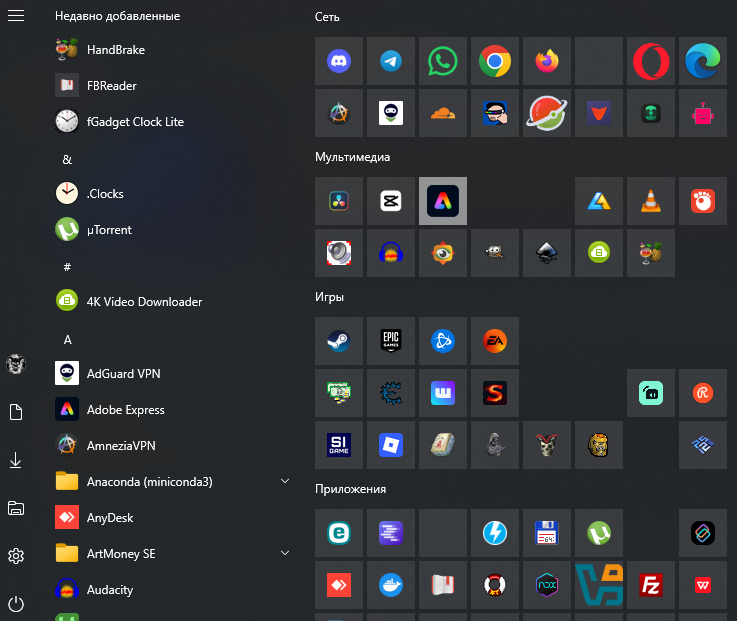
Task: Open the EA app tile
Action: [x=495, y=341]
